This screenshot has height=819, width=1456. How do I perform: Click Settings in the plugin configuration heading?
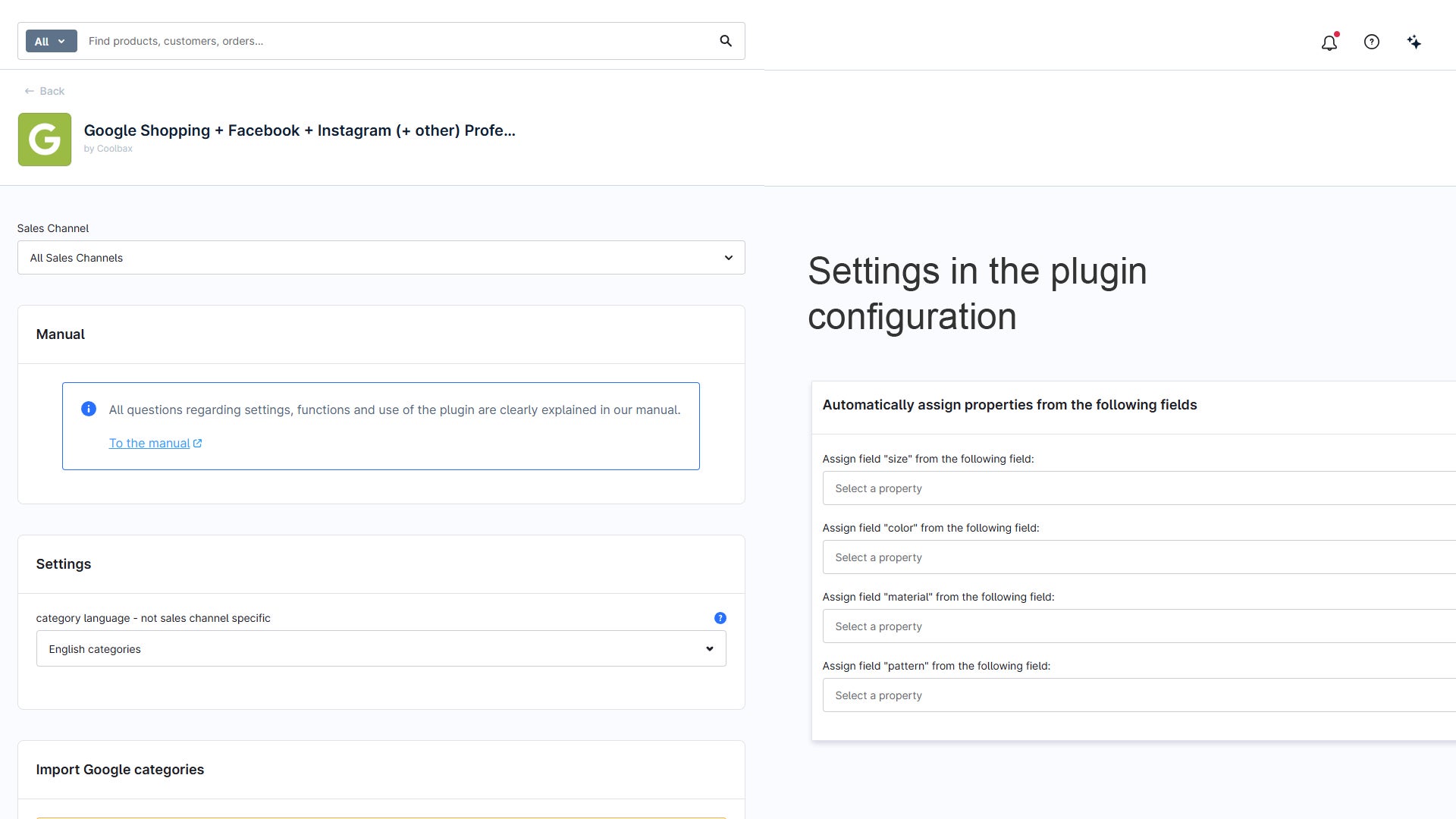click(x=977, y=293)
